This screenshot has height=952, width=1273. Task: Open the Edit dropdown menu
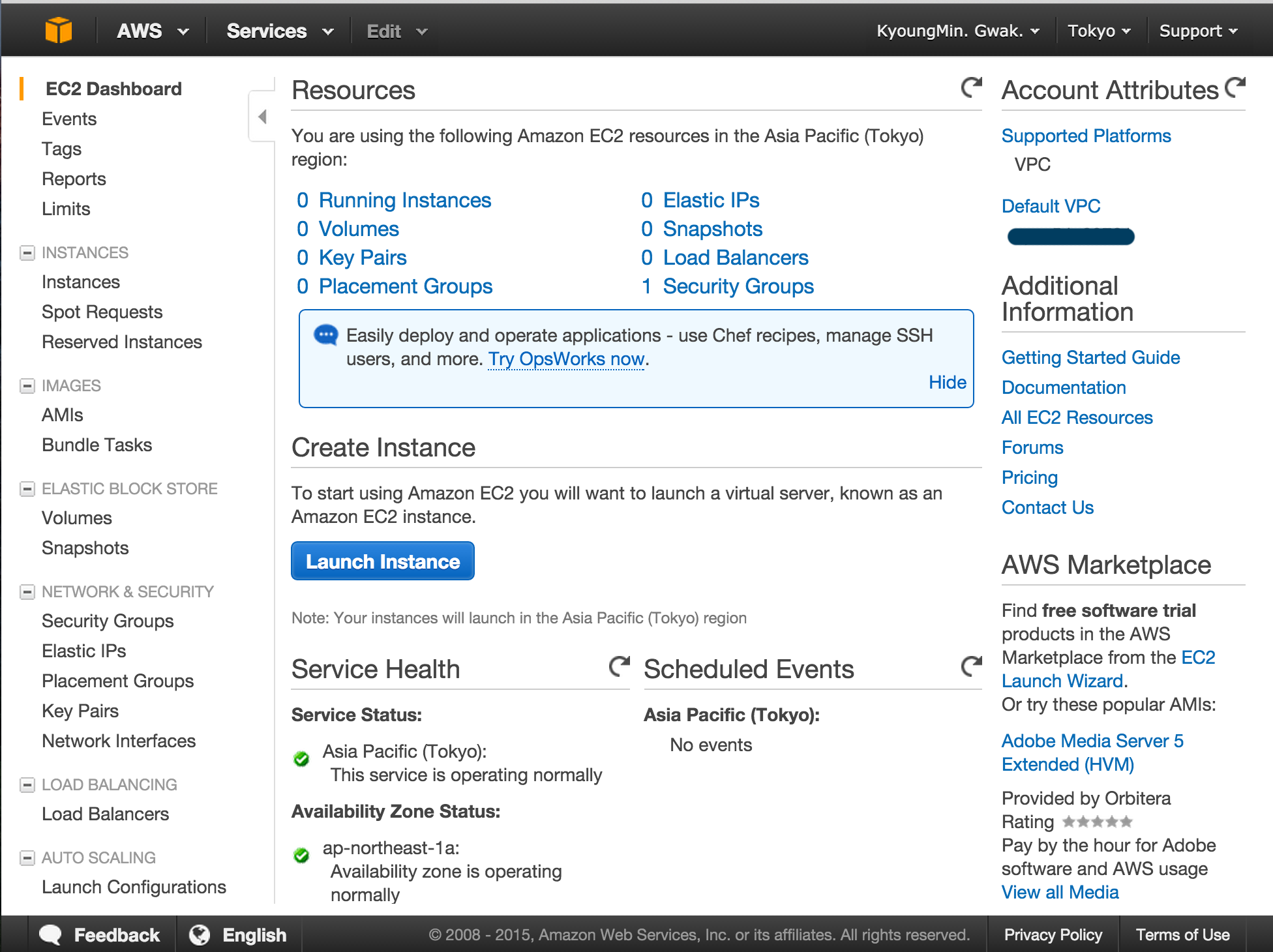click(397, 31)
